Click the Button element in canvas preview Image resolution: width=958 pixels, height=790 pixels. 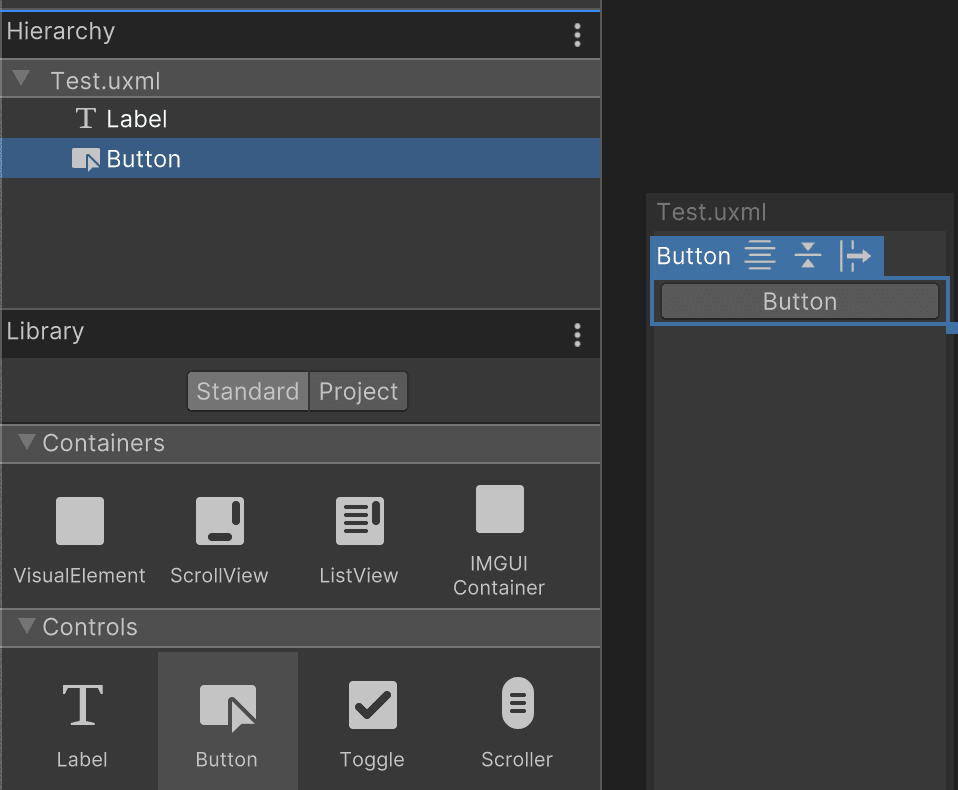pyautogui.click(x=799, y=302)
